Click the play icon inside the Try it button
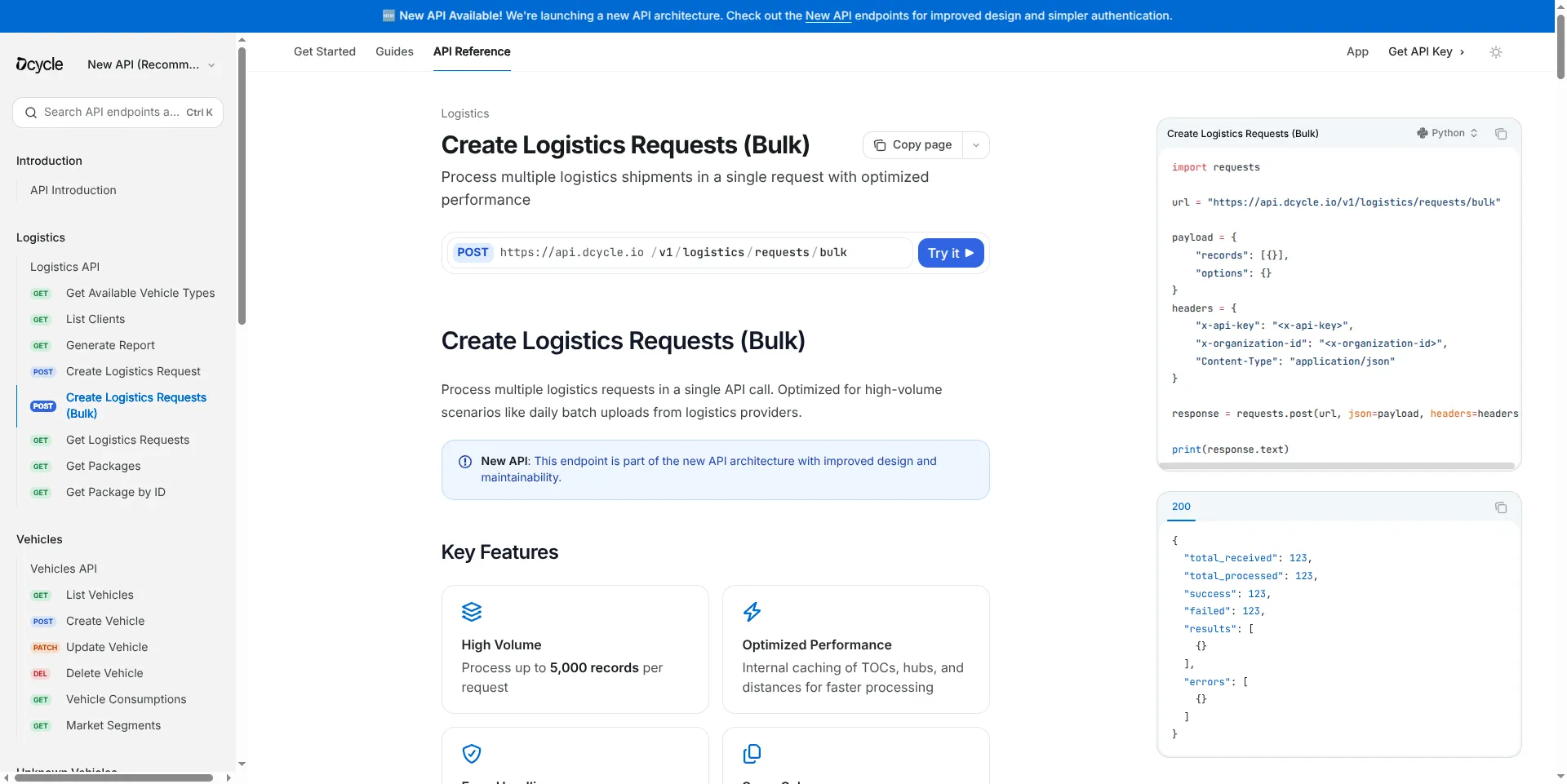This screenshot has width=1567, height=784. [x=970, y=253]
